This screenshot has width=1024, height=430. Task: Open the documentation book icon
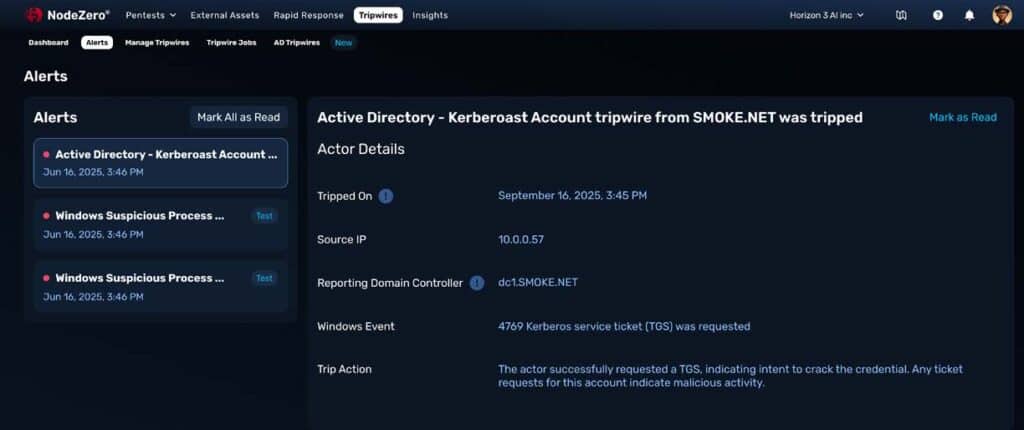tap(901, 15)
